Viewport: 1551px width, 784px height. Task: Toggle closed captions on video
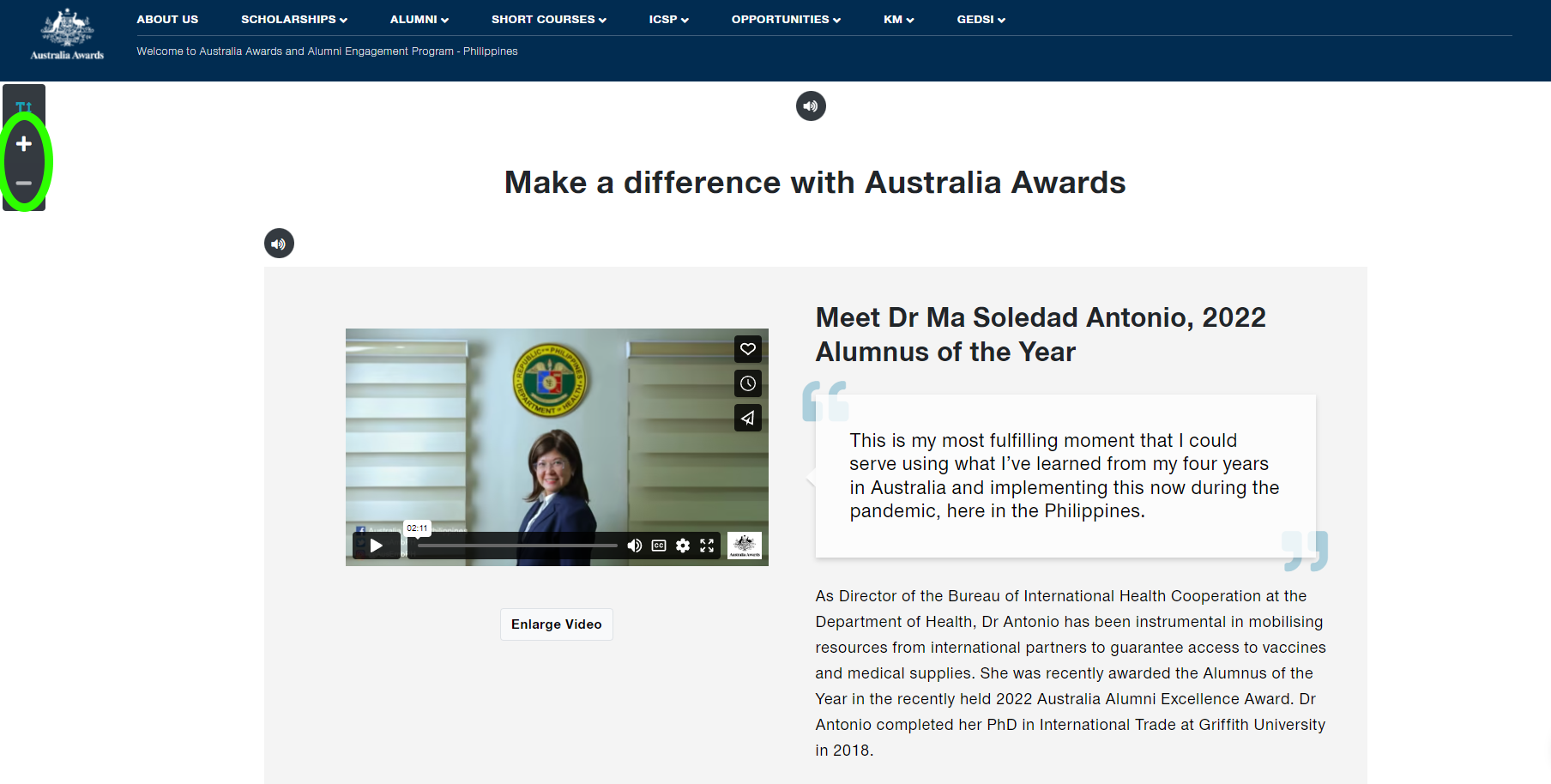point(659,546)
